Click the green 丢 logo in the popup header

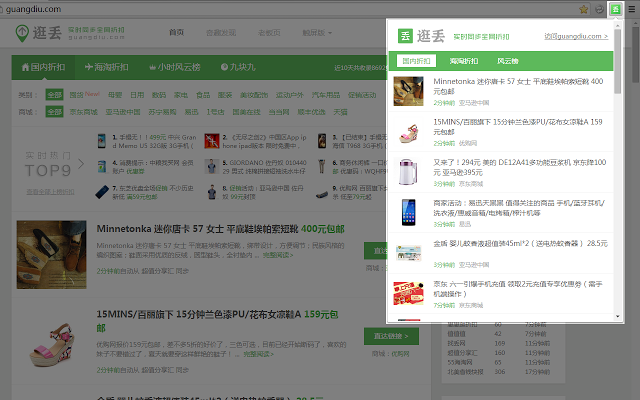tap(405, 36)
